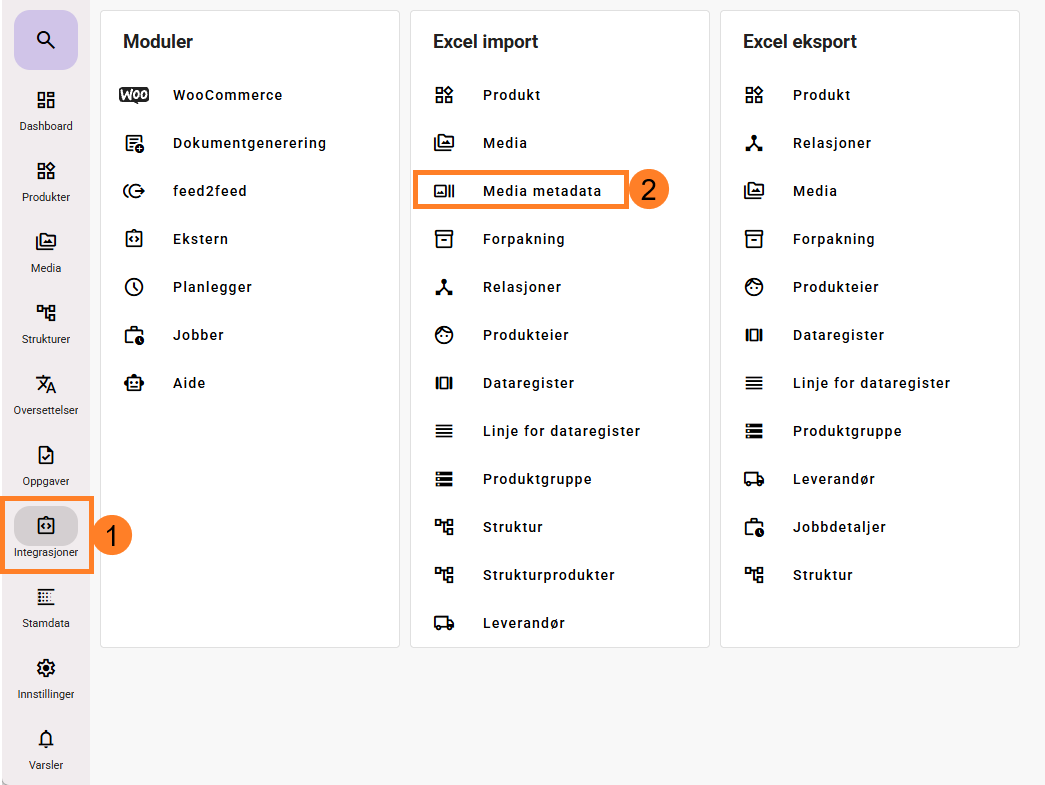Image resolution: width=1045 pixels, height=785 pixels.
Task: Click the search magnifier icon
Action: coord(45,40)
